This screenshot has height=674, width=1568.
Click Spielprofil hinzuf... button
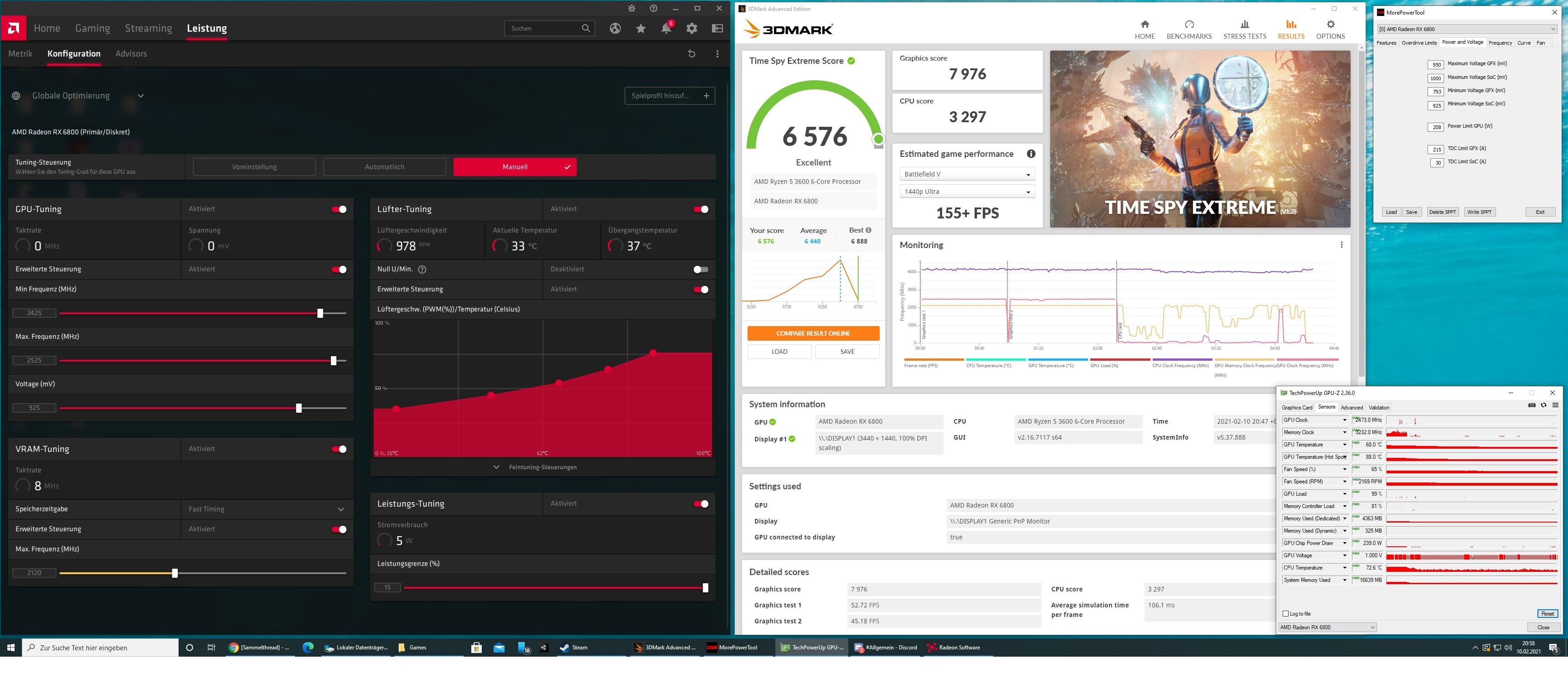[670, 96]
